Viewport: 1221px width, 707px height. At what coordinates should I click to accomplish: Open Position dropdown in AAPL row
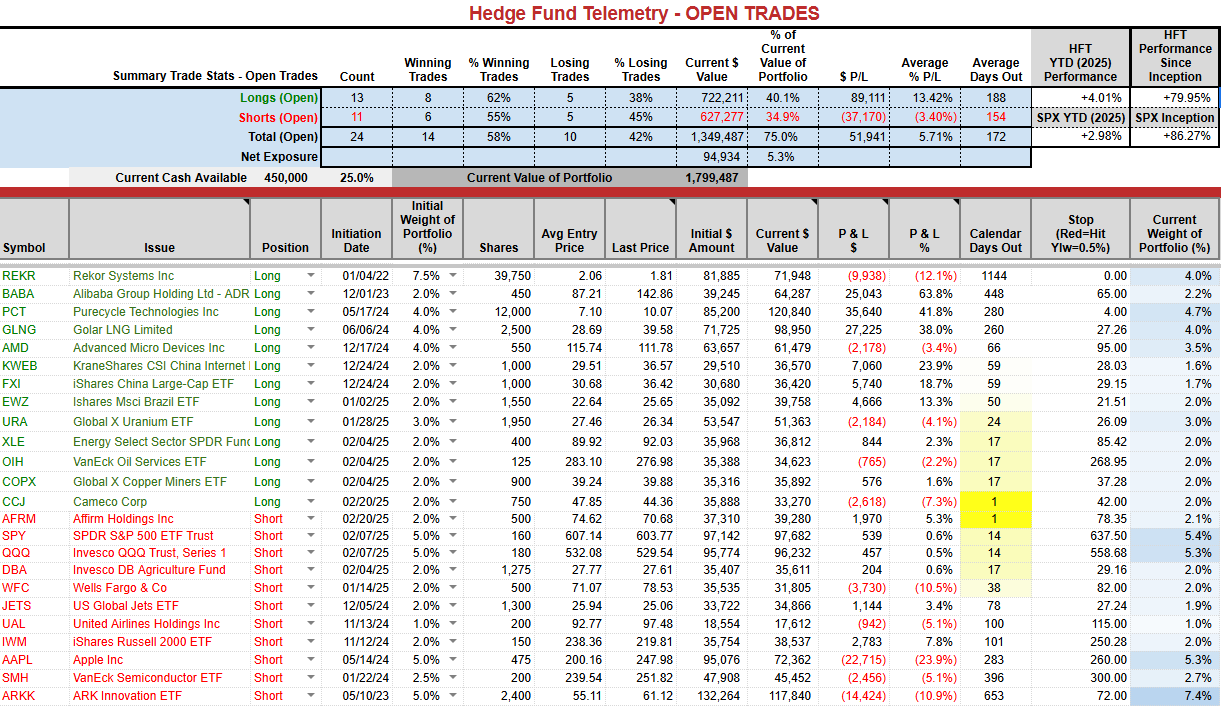pos(310,661)
